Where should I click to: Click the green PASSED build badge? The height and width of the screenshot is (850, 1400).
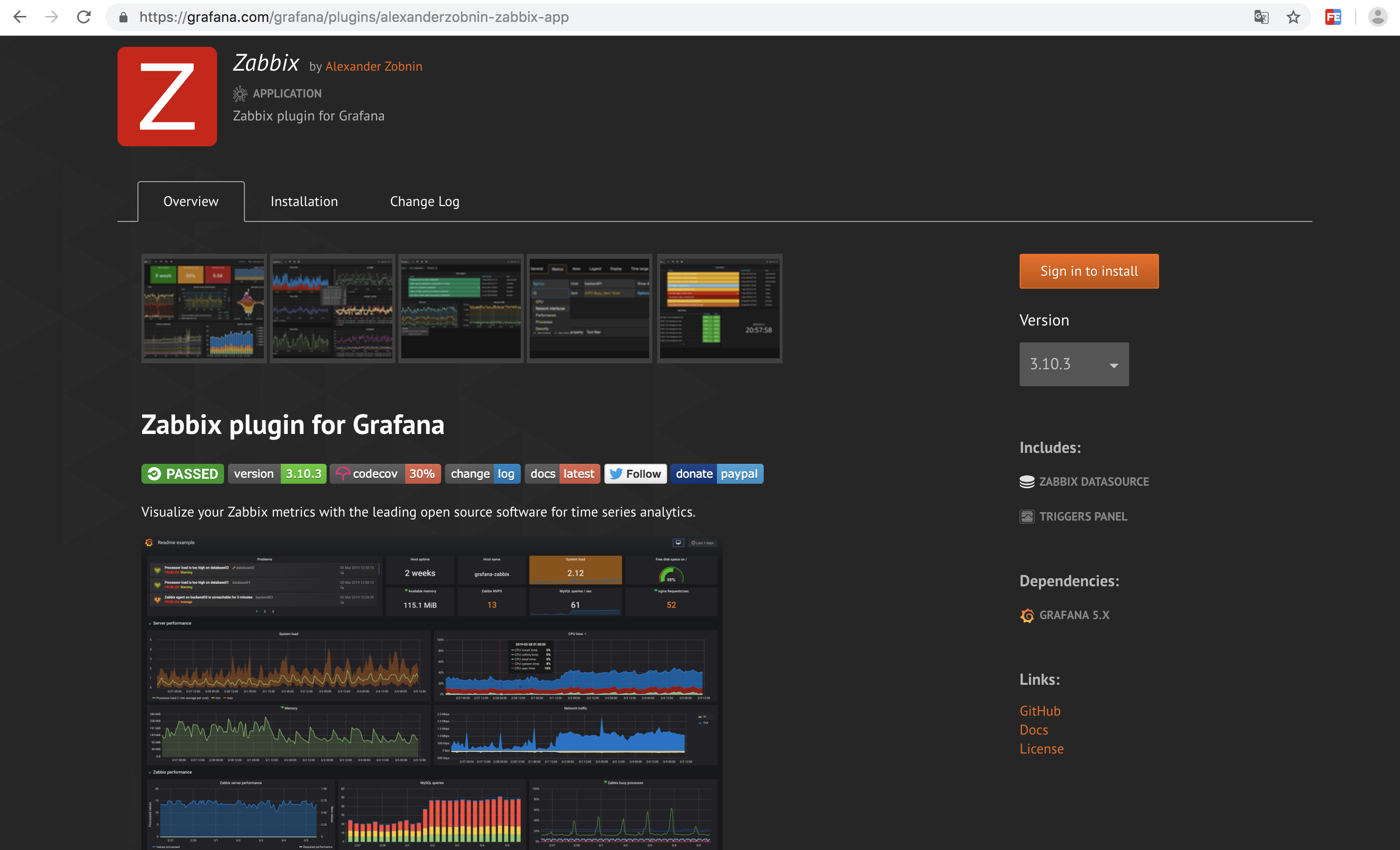pyautogui.click(x=182, y=474)
